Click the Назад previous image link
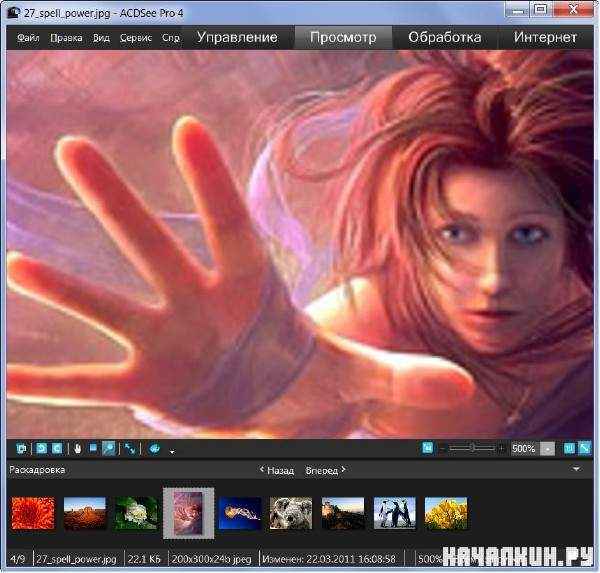 coord(277,470)
